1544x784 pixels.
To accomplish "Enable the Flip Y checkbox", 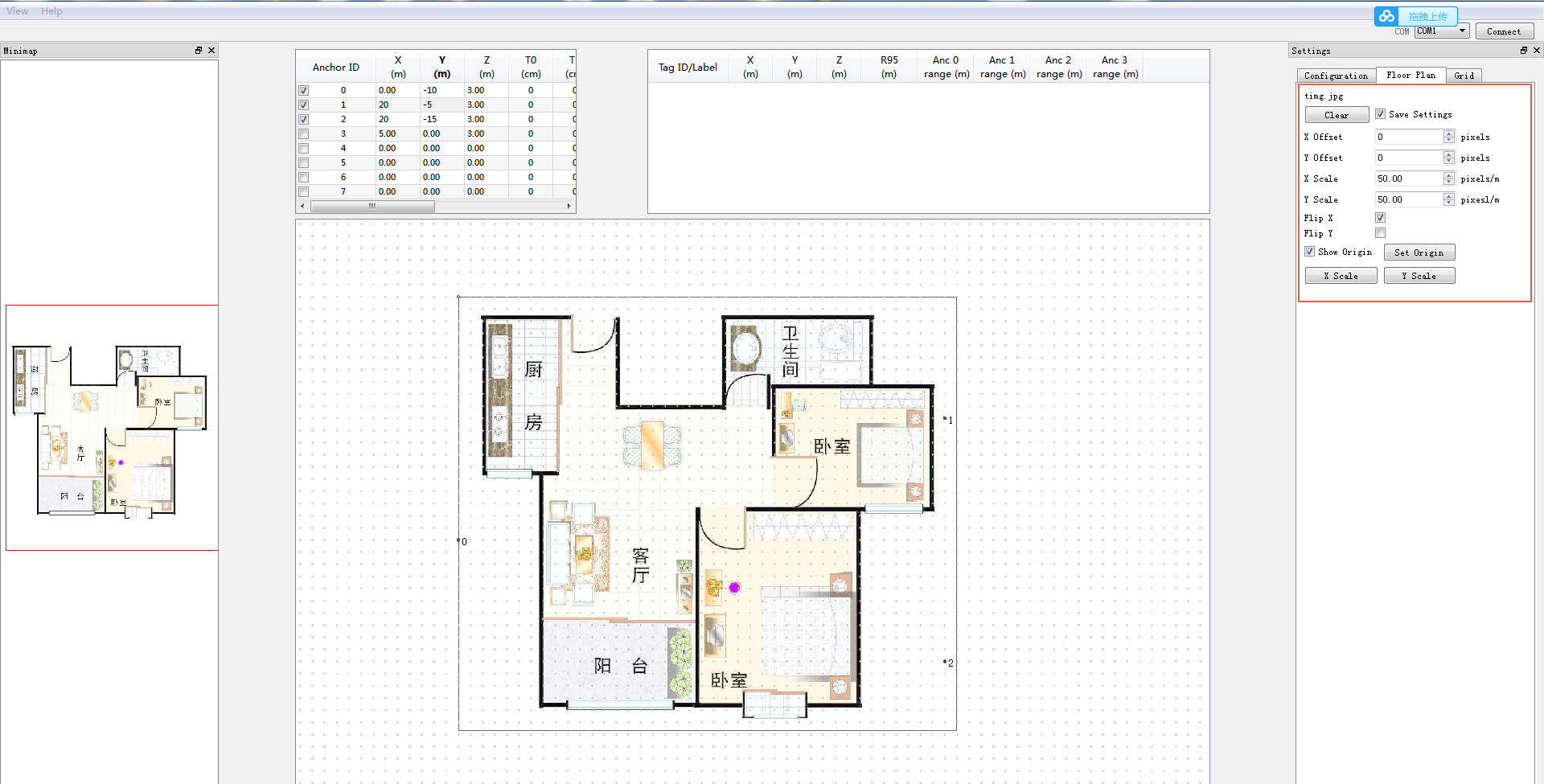I will tap(1380, 233).
